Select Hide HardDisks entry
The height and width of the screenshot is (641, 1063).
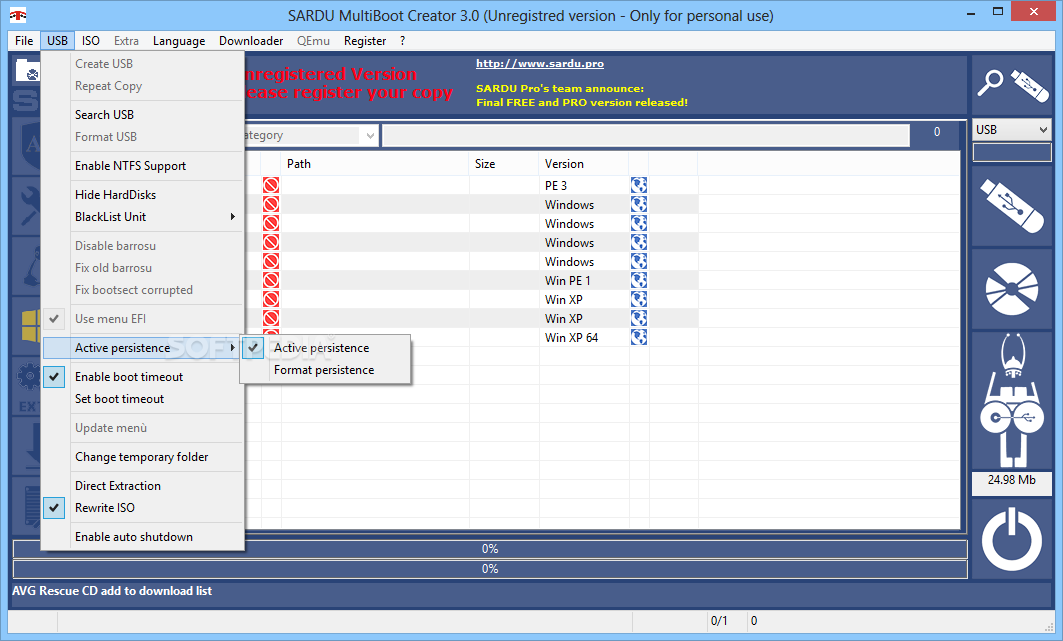115,194
